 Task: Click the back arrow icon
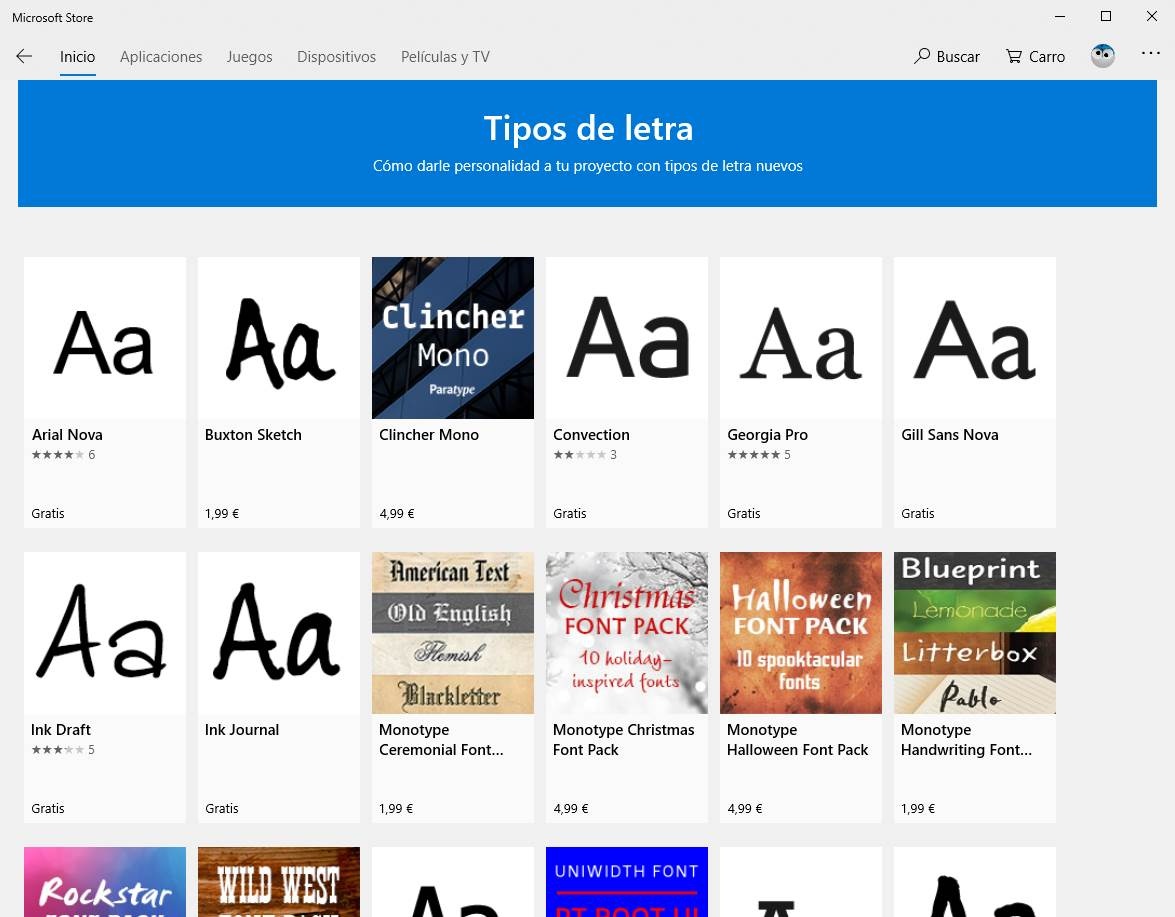(x=24, y=56)
